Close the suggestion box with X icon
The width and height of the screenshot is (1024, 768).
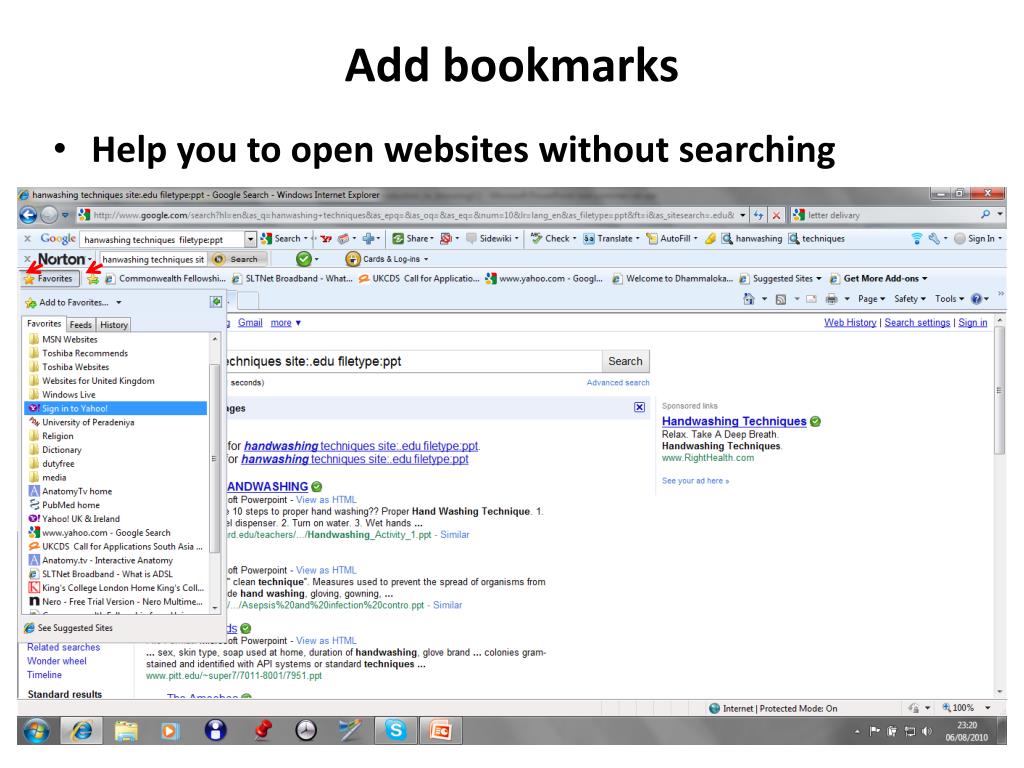tap(639, 408)
